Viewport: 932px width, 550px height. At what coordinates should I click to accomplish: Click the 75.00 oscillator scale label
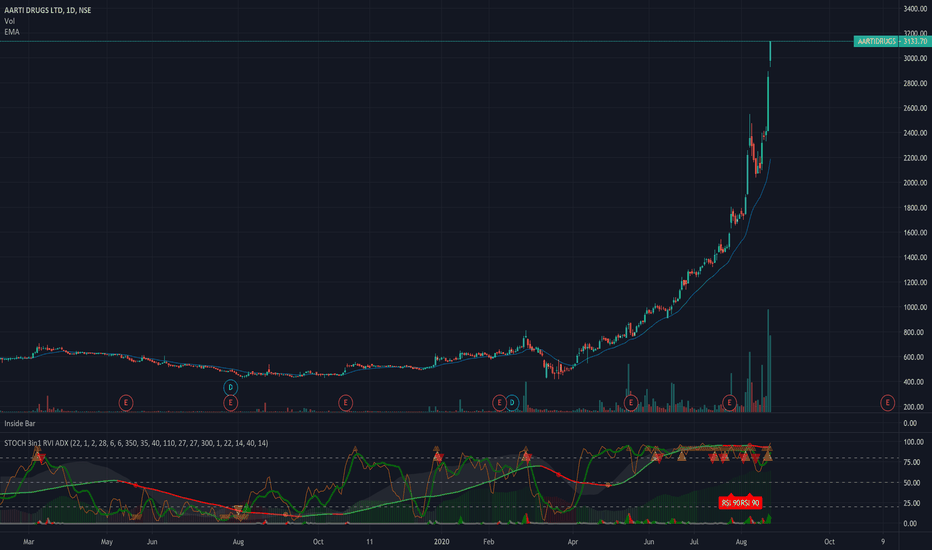(x=912, y=463)
